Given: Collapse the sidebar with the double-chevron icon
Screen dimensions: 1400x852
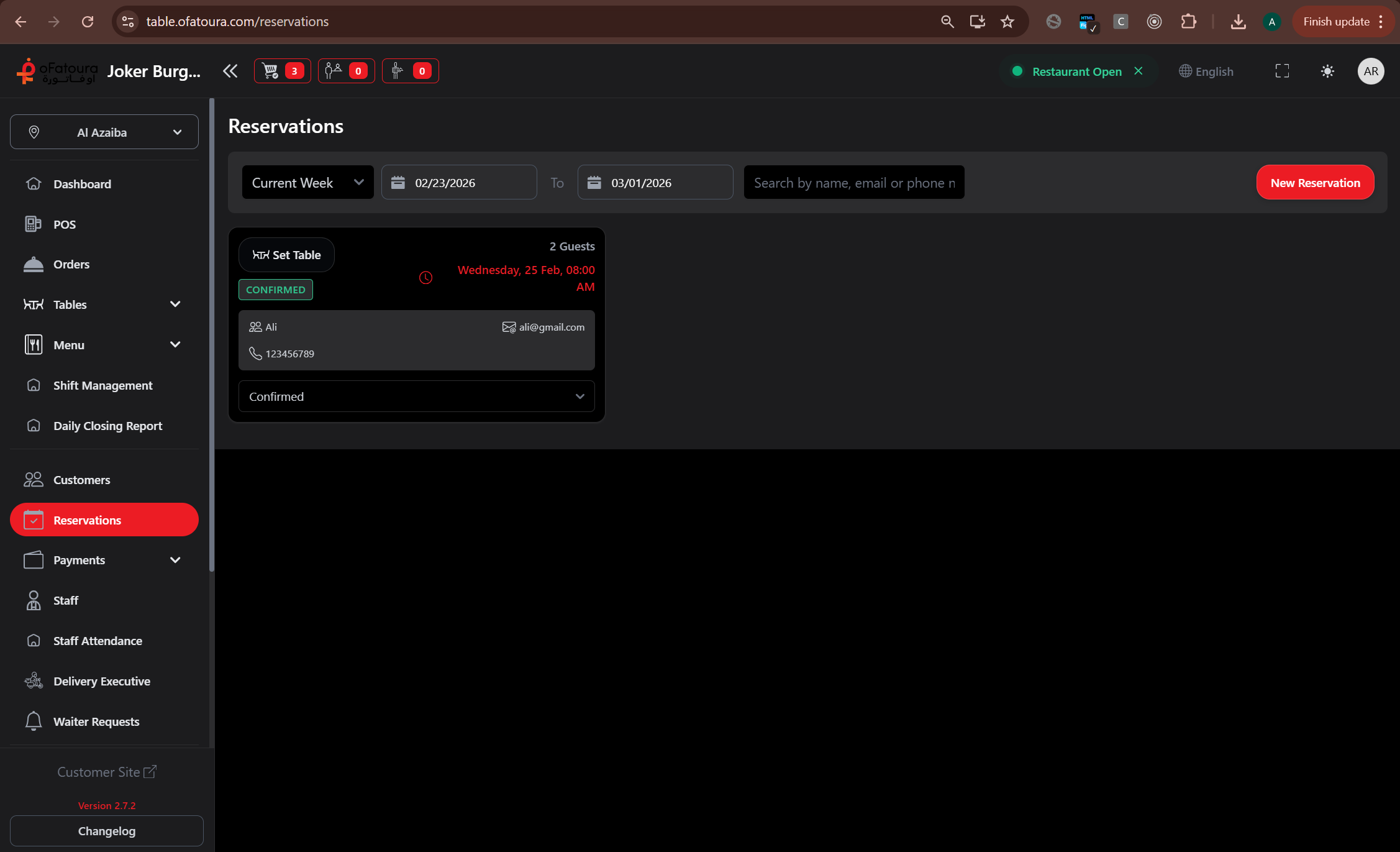Looking at the screenshot, I should click(x=230, y=71).
